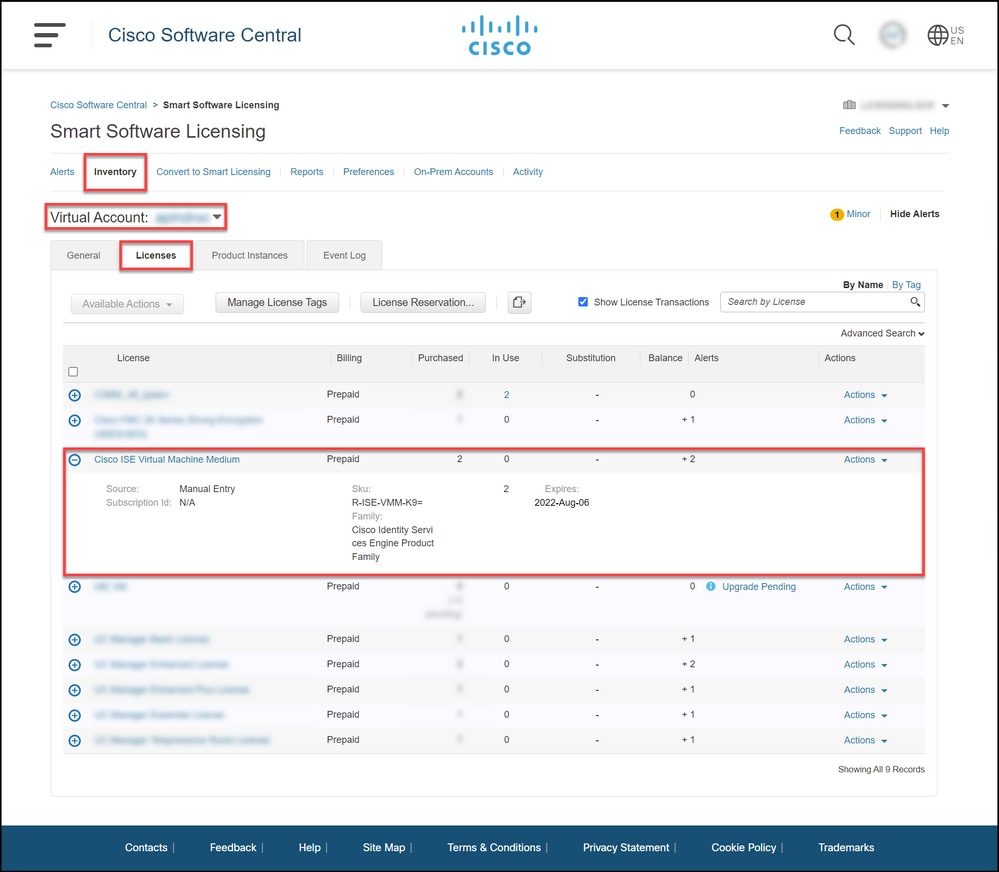Screen dimensions: 999x872
Task: Select the Licenses sub-tab
Action: (x=155, y=255)
